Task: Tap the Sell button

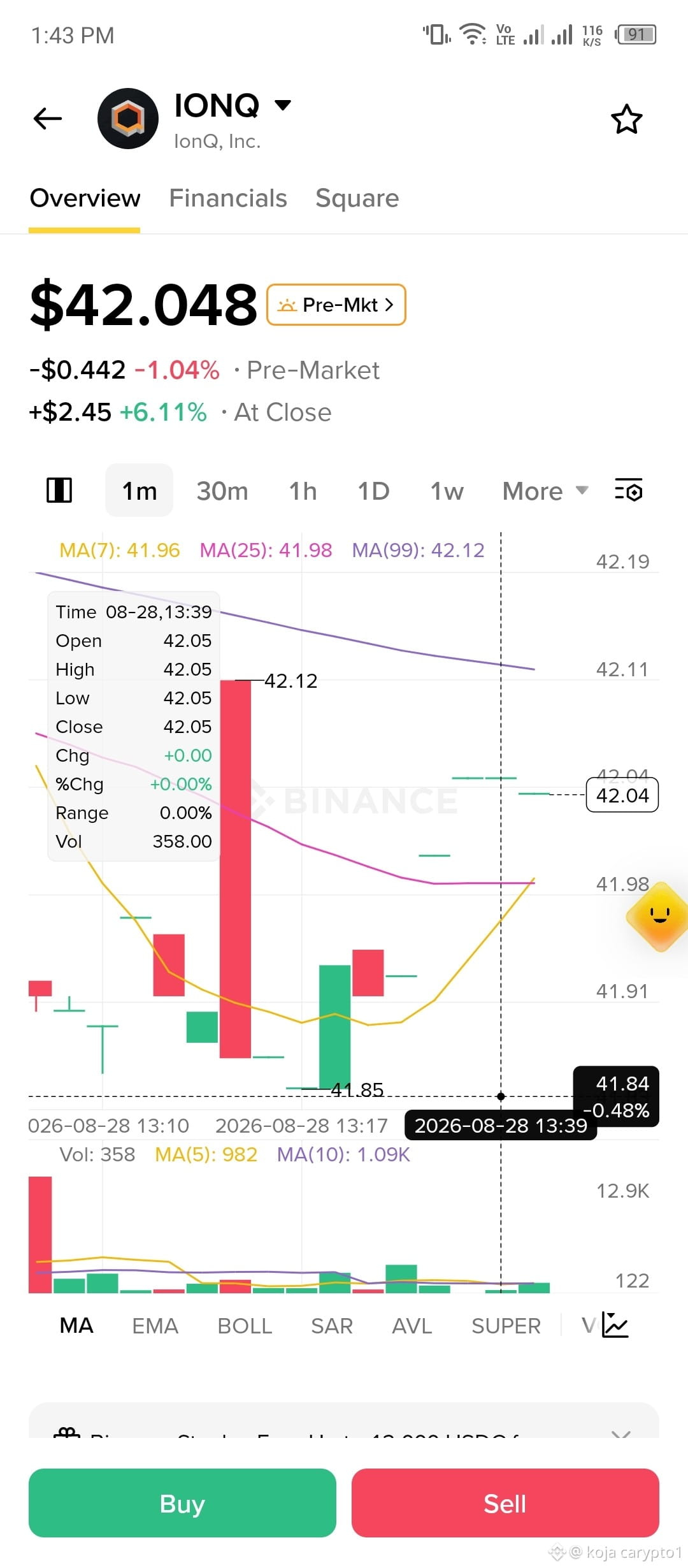Action: pyautogui.click(x=505, y=1503)
